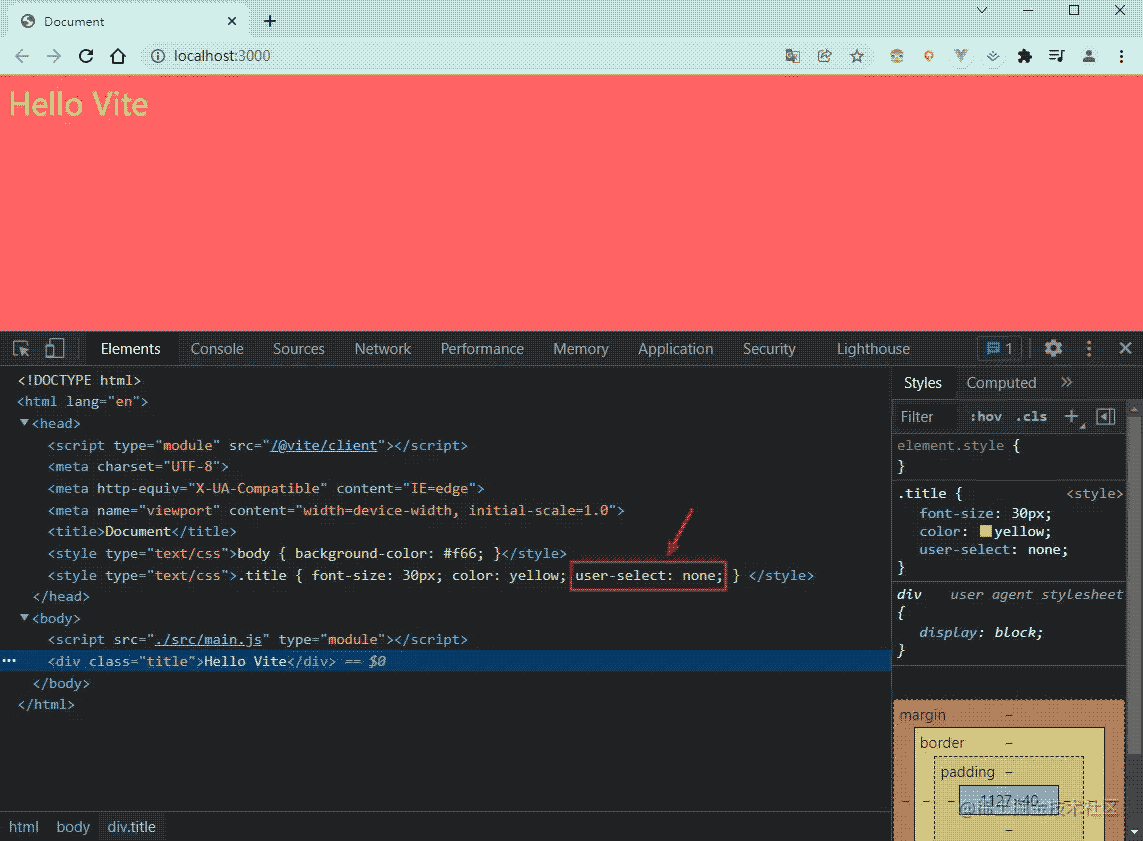Toggle the :hov element state panel

tap(986, 417)
